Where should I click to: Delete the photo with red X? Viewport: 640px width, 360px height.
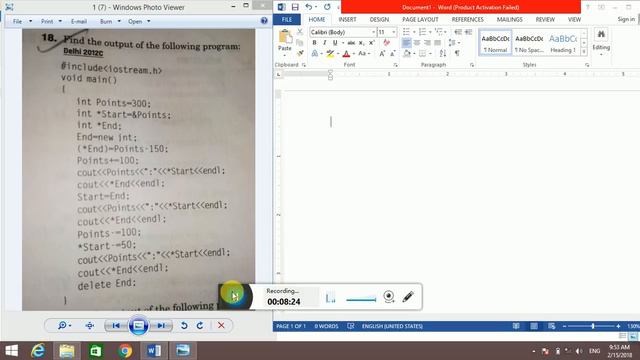(x=221, y=325)
